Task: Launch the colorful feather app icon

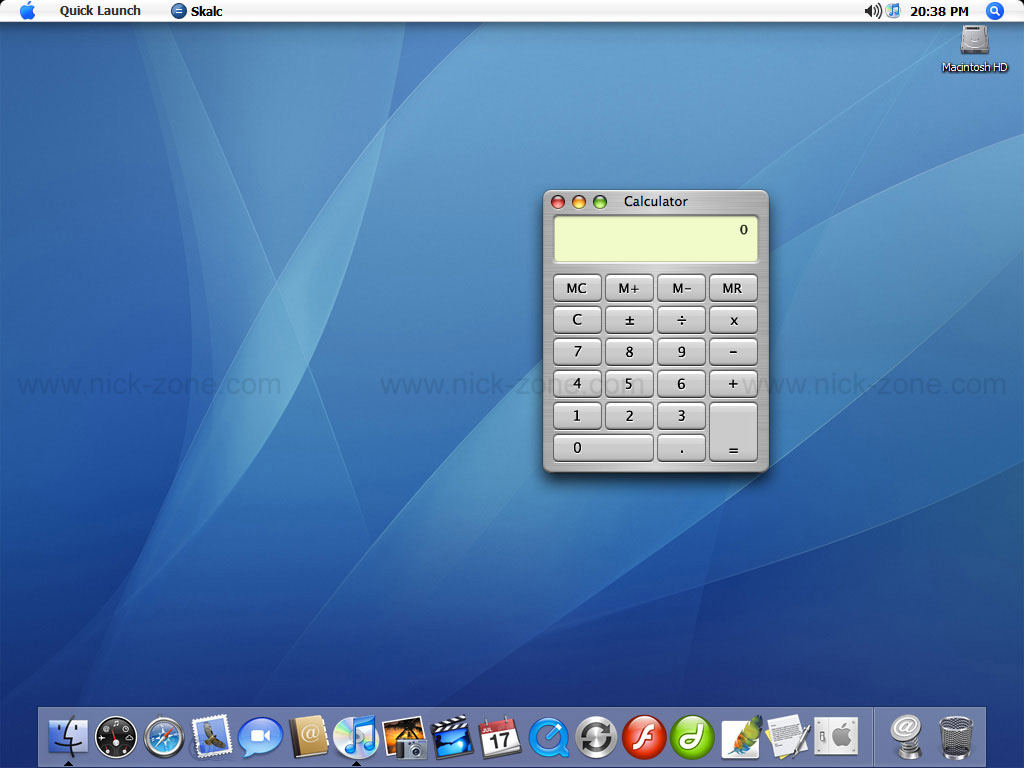Action: tap(741, 737)
